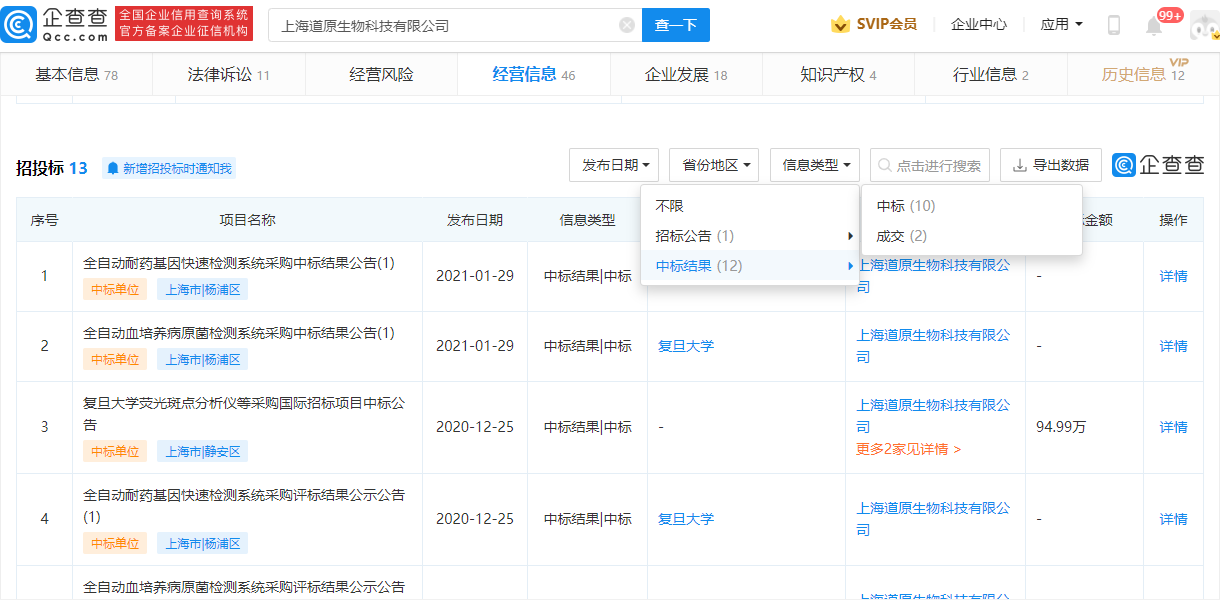1220x600 pixels.
Task: Switch to 行业信息 tab
Action: [x=991, y=75]
